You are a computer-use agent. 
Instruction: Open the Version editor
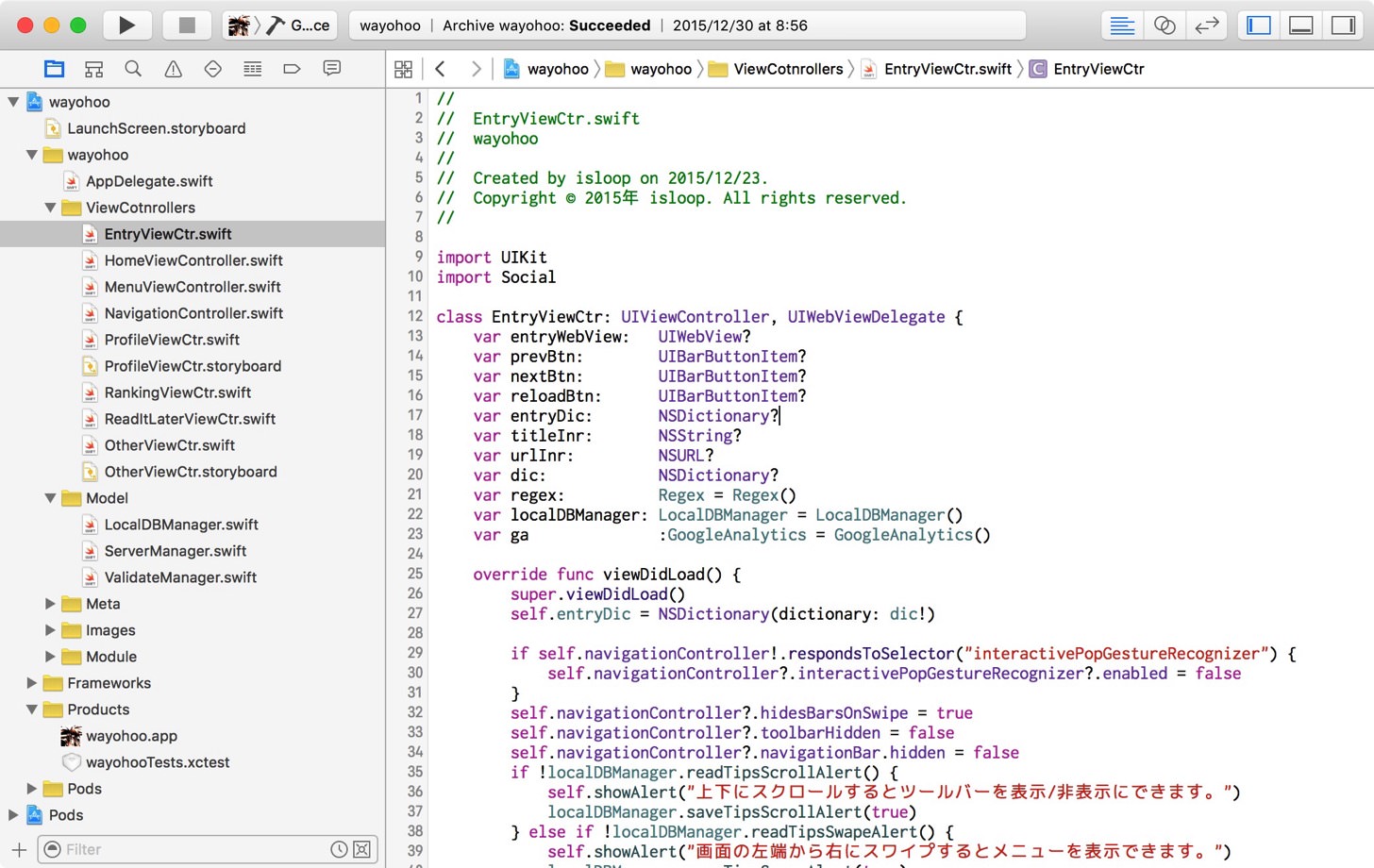pos(1206,25)
